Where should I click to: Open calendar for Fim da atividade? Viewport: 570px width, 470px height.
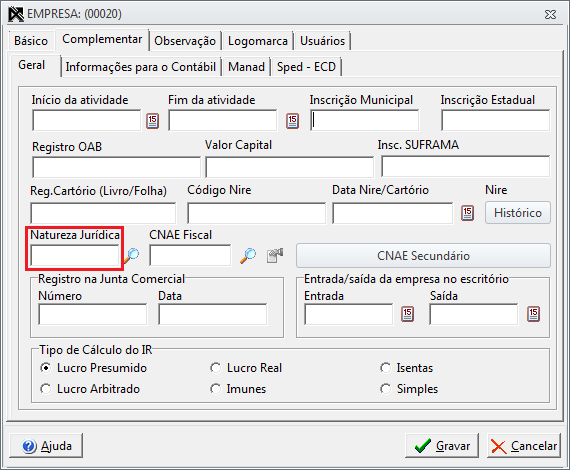click(292, 121)
